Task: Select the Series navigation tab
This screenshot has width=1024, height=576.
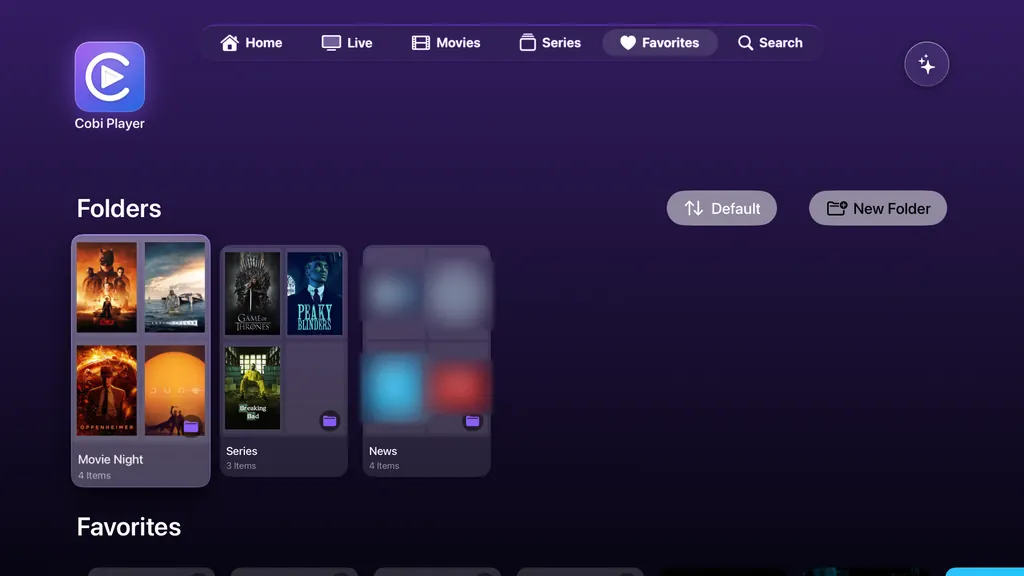Action: click(550, 43)
